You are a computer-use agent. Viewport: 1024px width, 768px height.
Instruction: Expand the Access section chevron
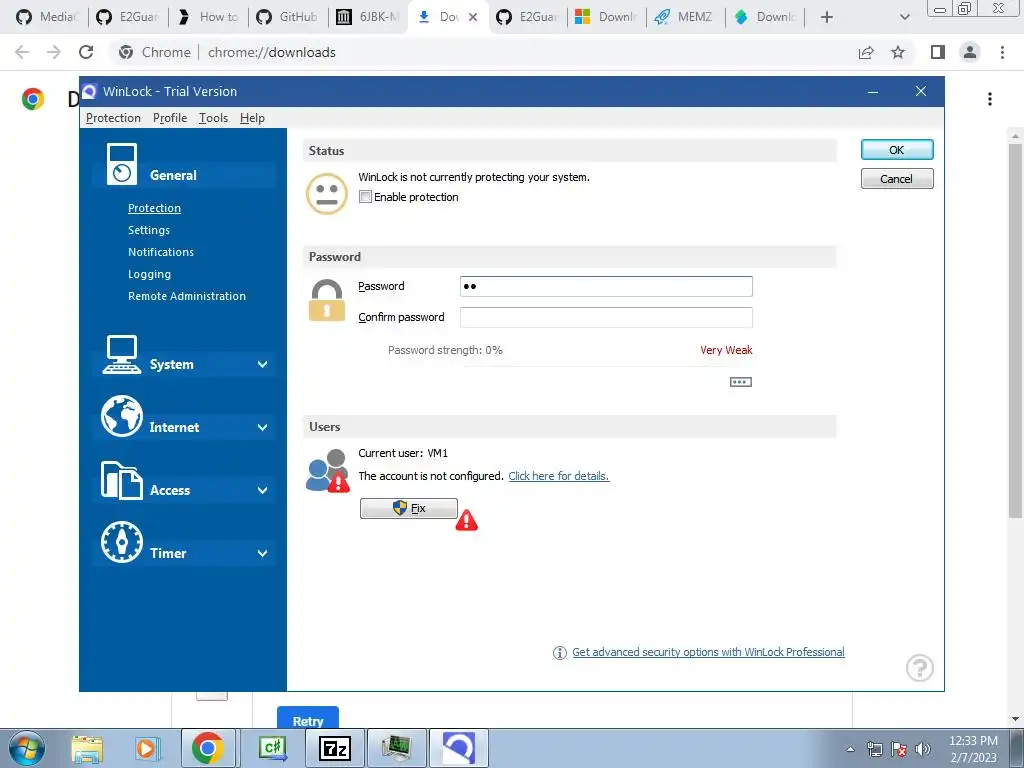pyautogui.click(x=262, y=490)
